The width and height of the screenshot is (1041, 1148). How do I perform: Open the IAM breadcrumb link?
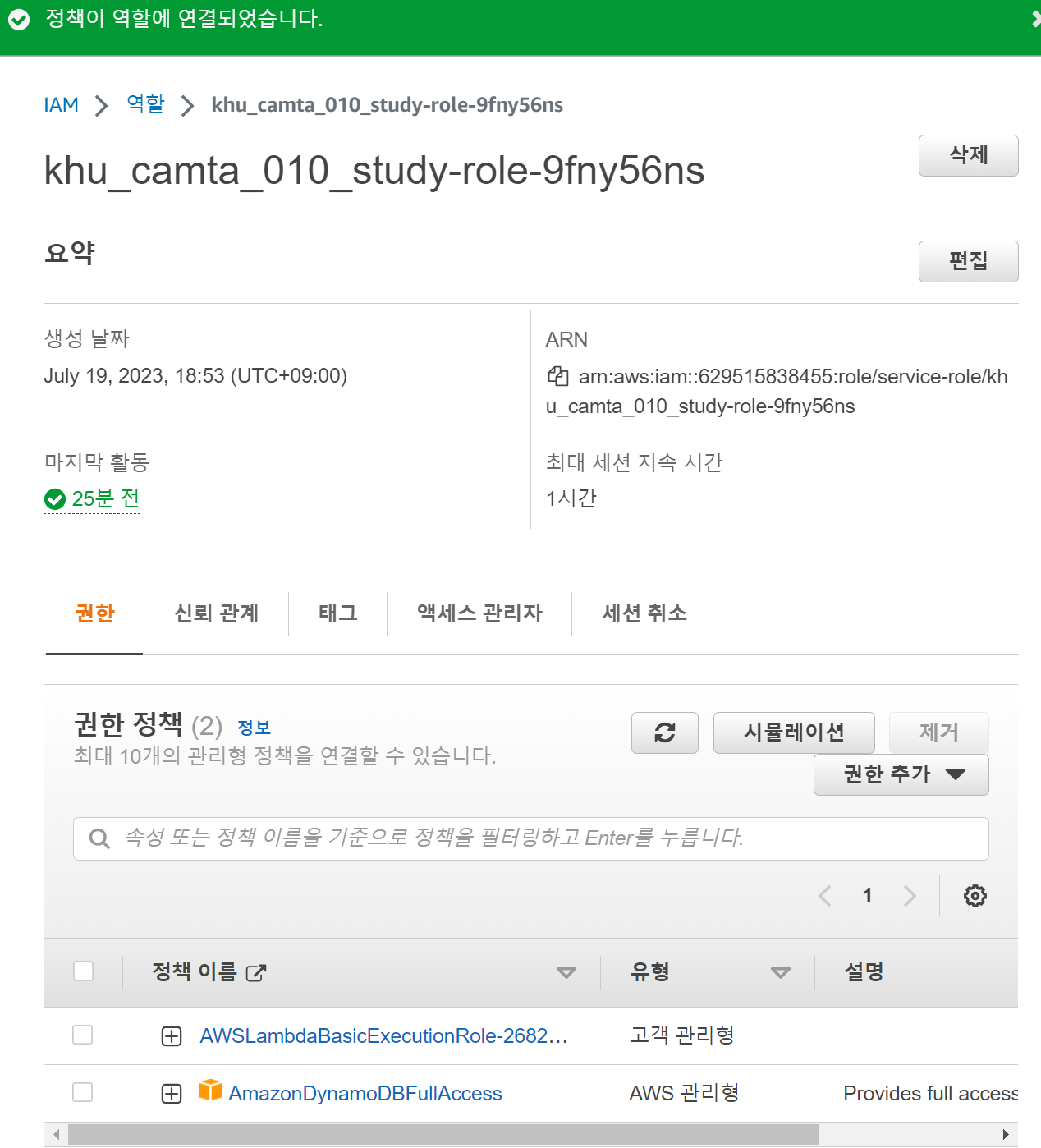[61, 105]
